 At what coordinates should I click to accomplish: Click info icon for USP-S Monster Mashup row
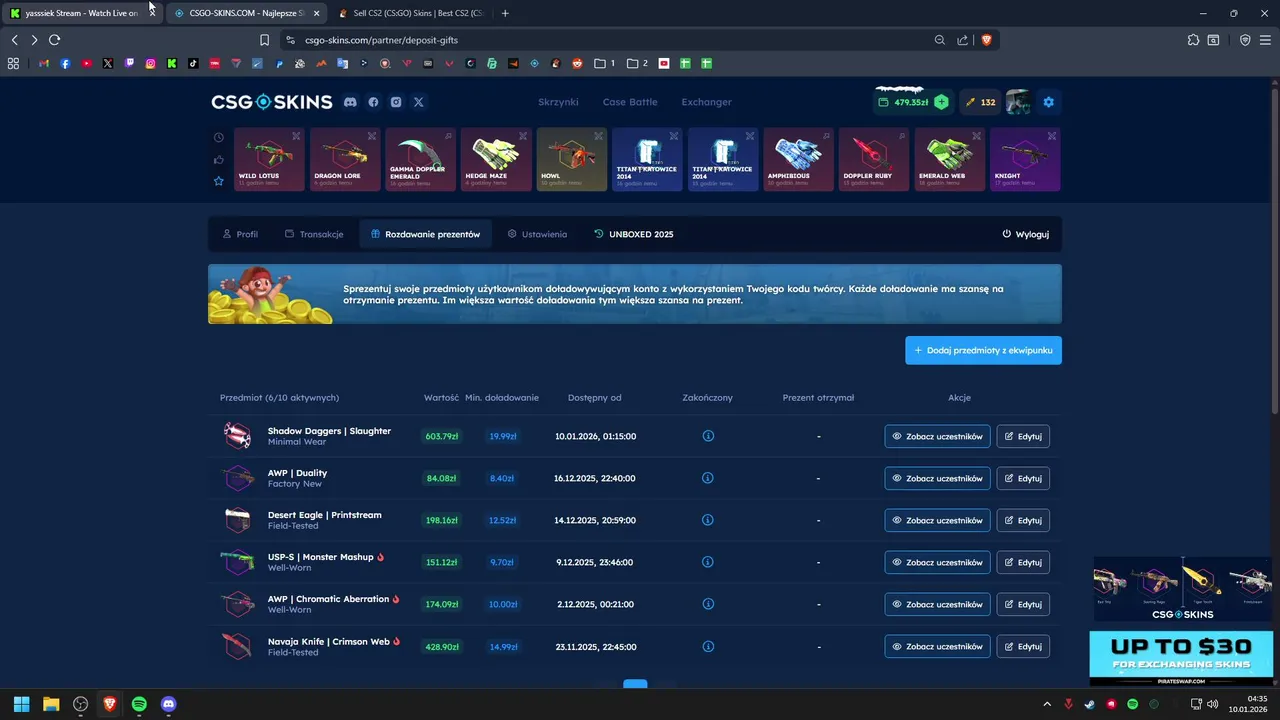point(708,562)
